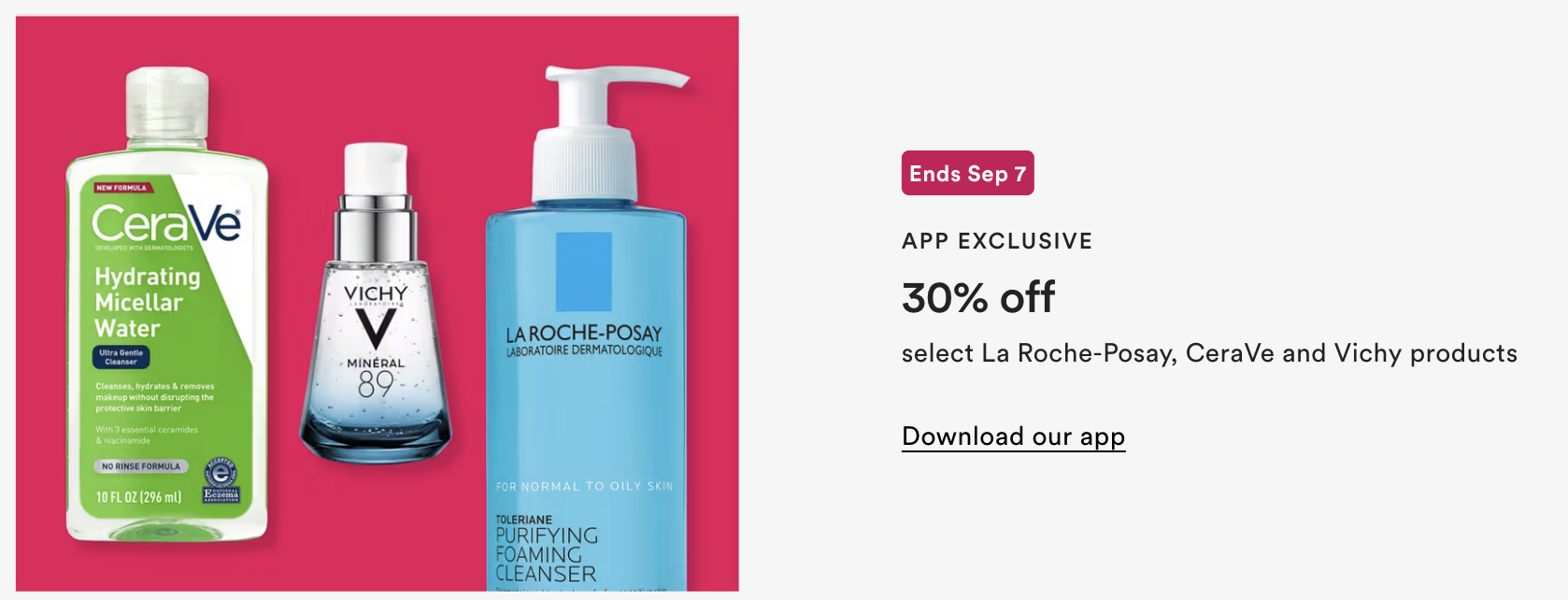Image resolution: width=1568 pixels, height=600 pixels.
Task: Click the blue square on La Roche-Posay bottle
Action: pos(584,271)
